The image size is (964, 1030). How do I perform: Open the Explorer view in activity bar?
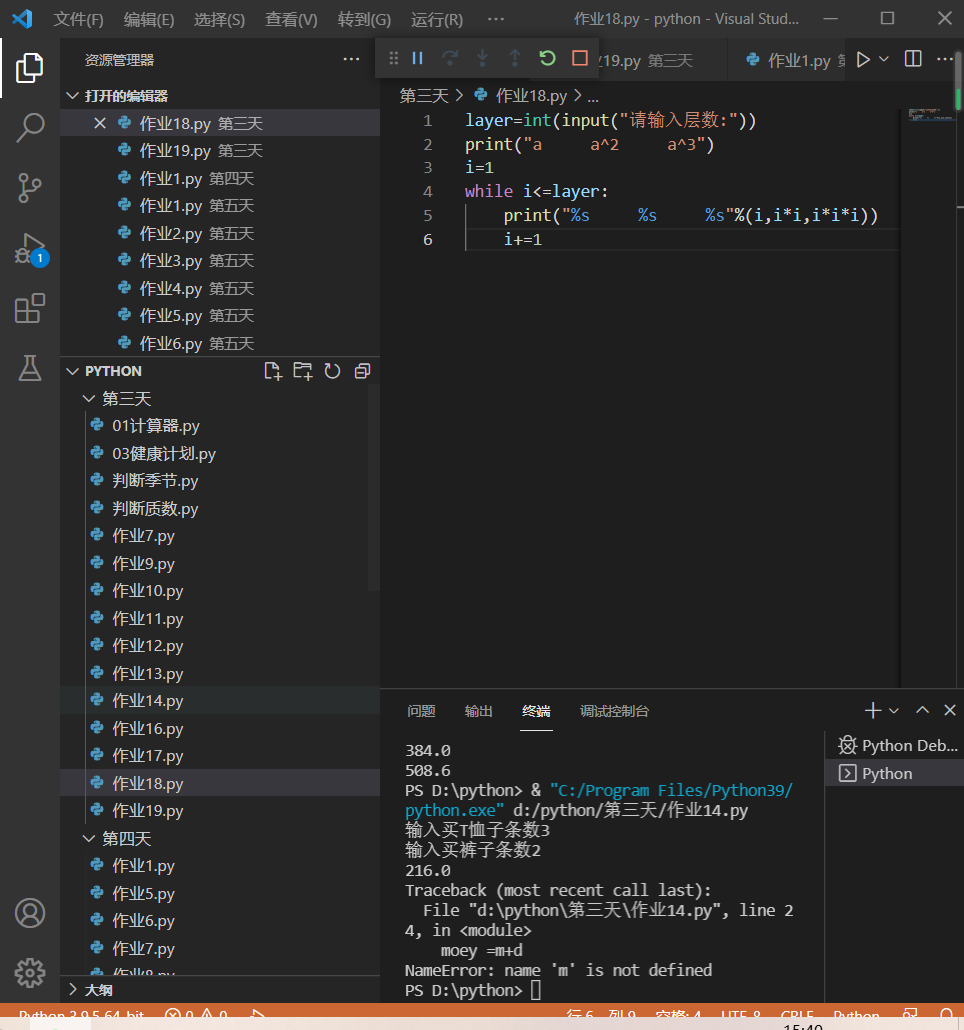[x=30, y=68]
